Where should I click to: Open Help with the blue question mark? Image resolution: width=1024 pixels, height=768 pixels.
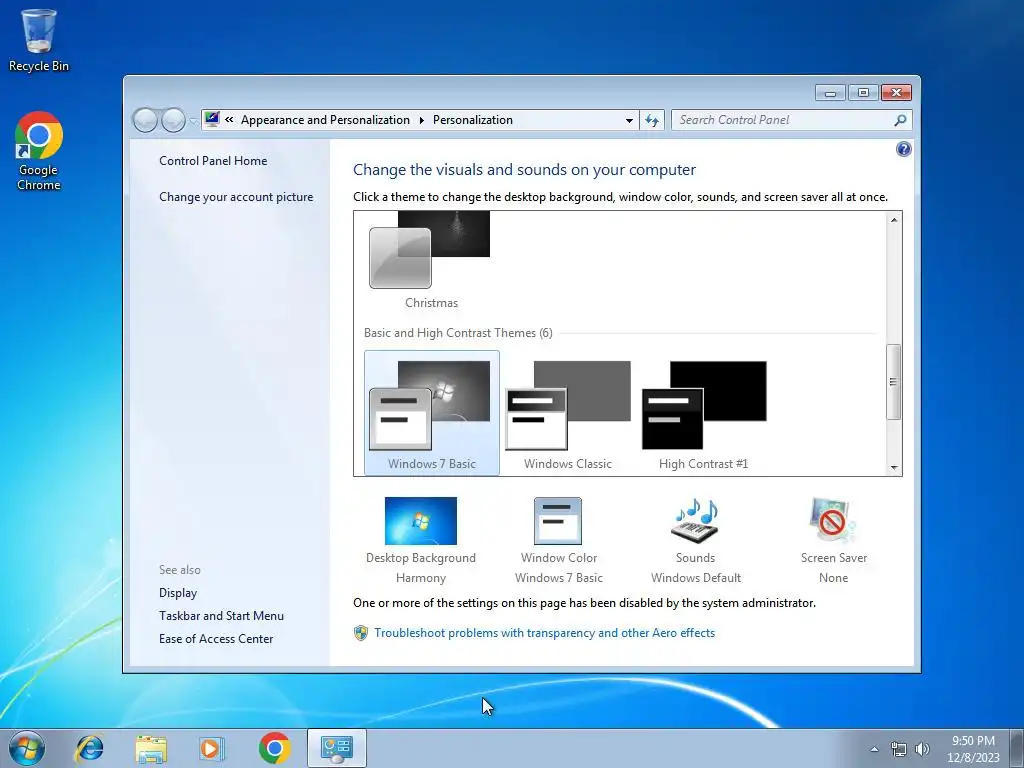click(903, 149)
